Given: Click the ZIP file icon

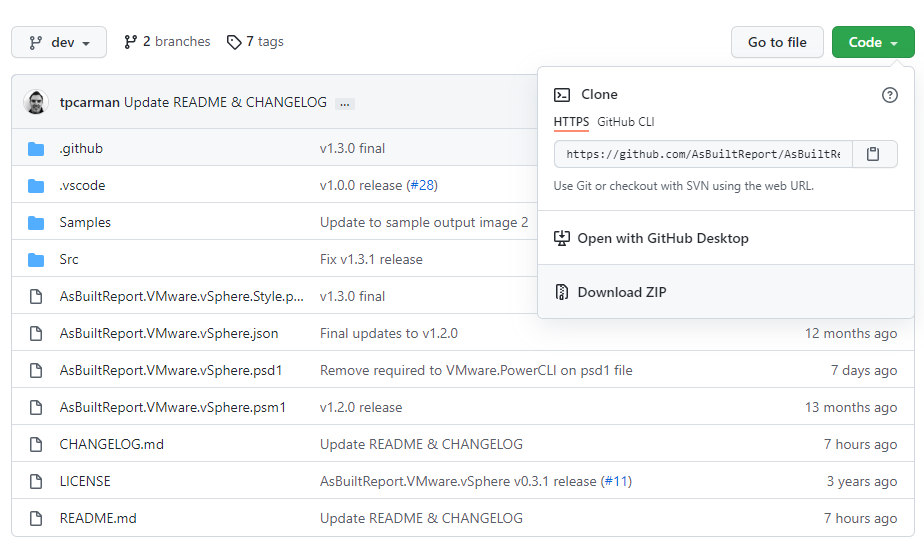Looking at the screenshot, I should pos(562,292).
